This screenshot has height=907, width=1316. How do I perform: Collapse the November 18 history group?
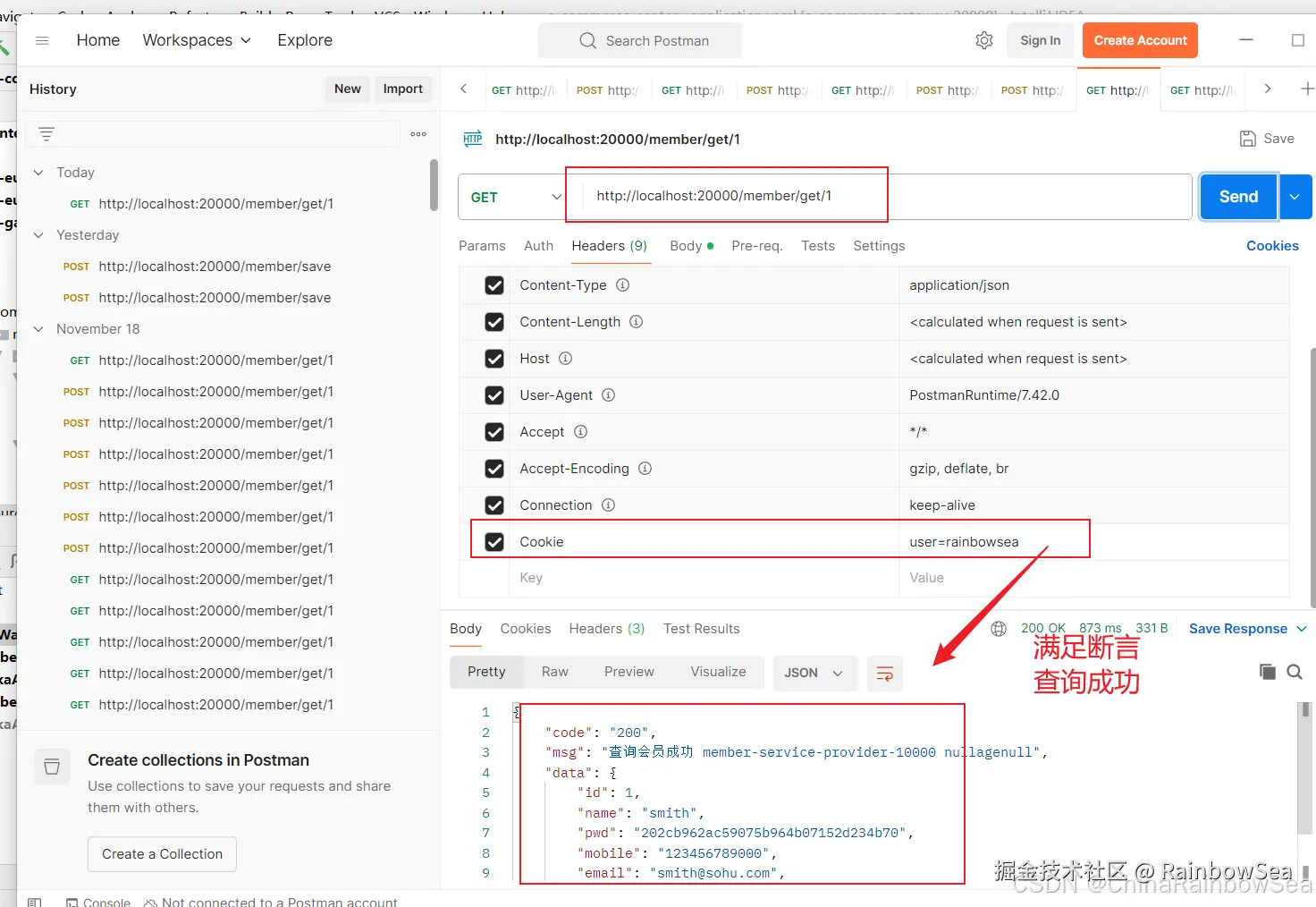pyautogui.click(x=38, y=329)
